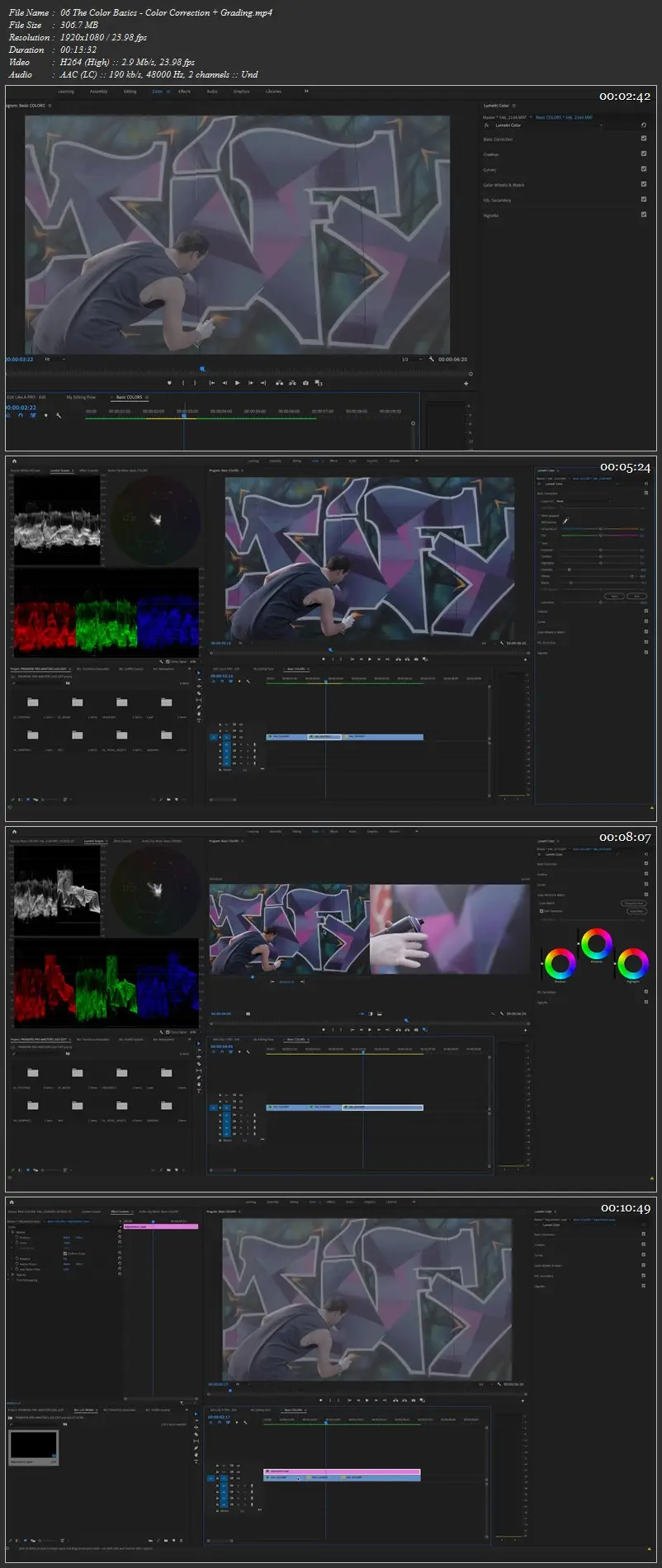
Task: Click the Midtones color wheel in the 00:08:07 frame
Action: [x=597, y=943]
